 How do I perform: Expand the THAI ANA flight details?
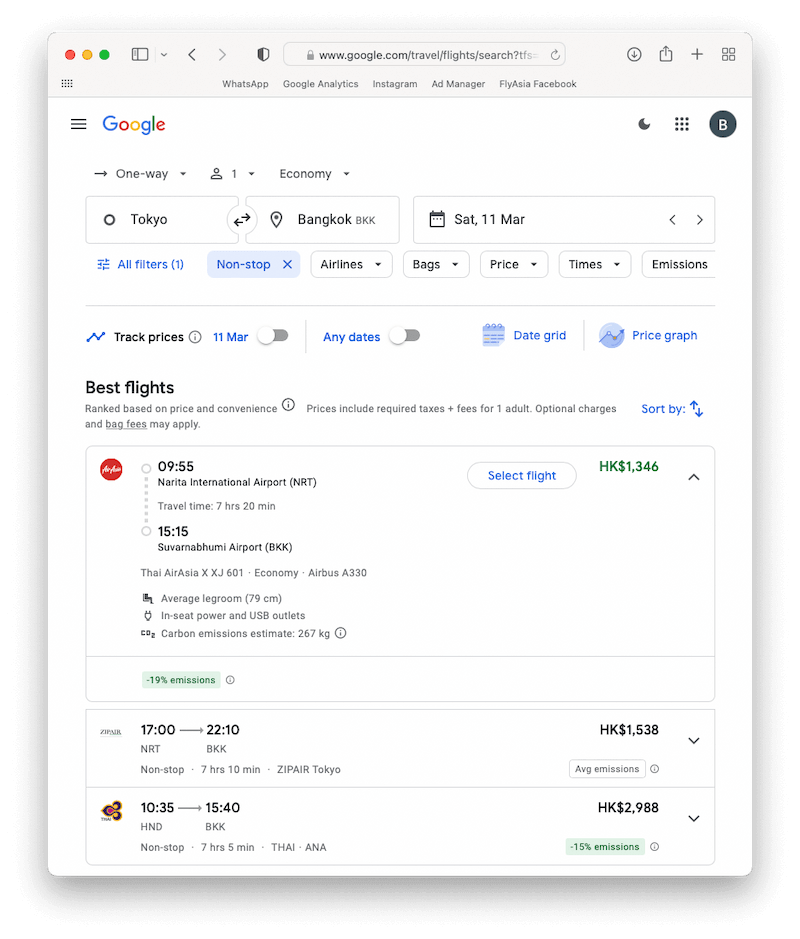click(693, 819)
